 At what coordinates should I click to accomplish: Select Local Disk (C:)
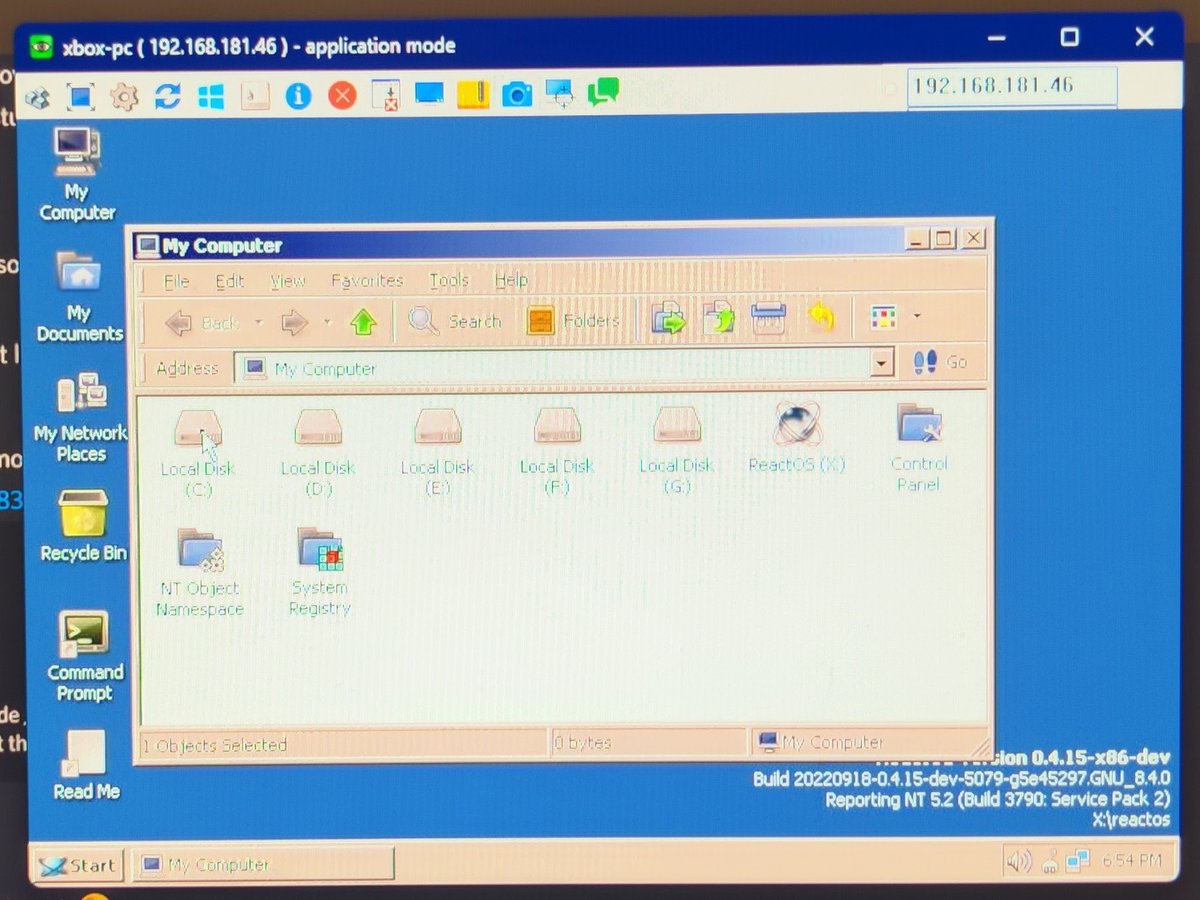coord(198,453)
